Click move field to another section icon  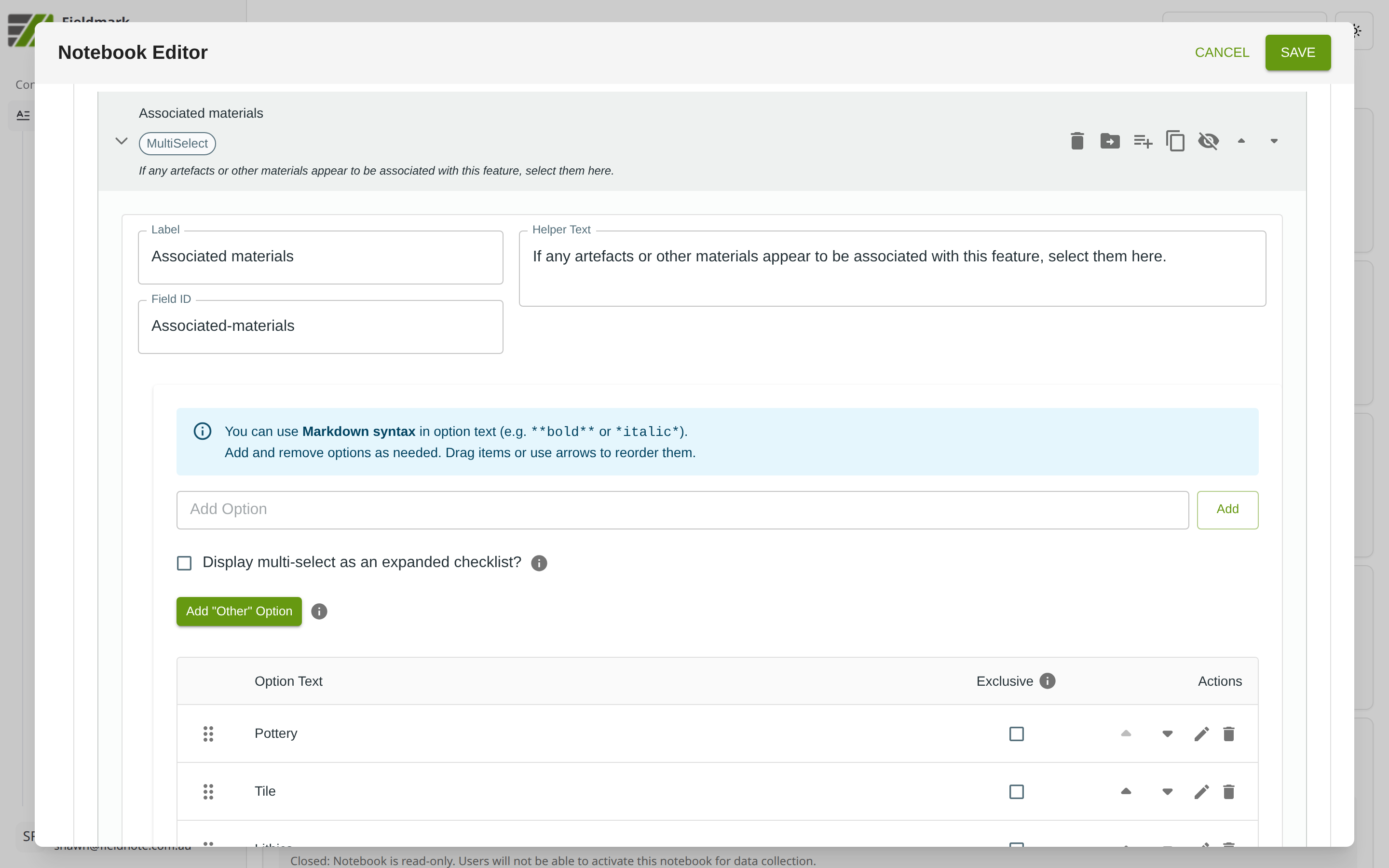[1109, 141]
